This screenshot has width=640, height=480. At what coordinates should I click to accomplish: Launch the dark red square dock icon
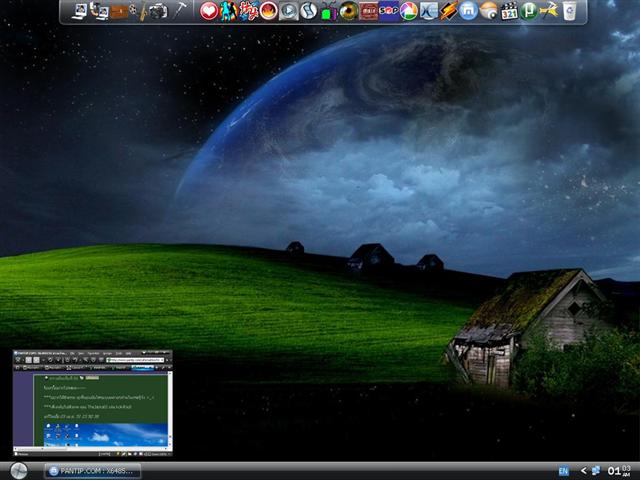(x=369, y=11)
